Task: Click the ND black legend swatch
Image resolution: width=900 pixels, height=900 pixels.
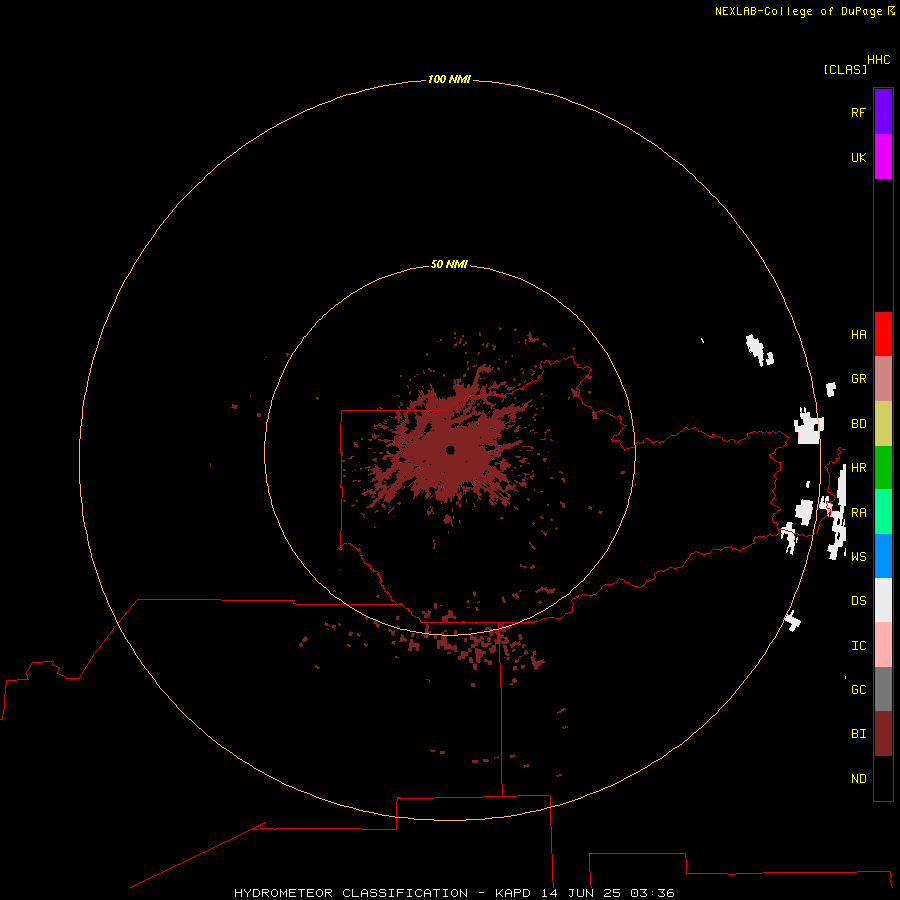Action: coord(883,778)
